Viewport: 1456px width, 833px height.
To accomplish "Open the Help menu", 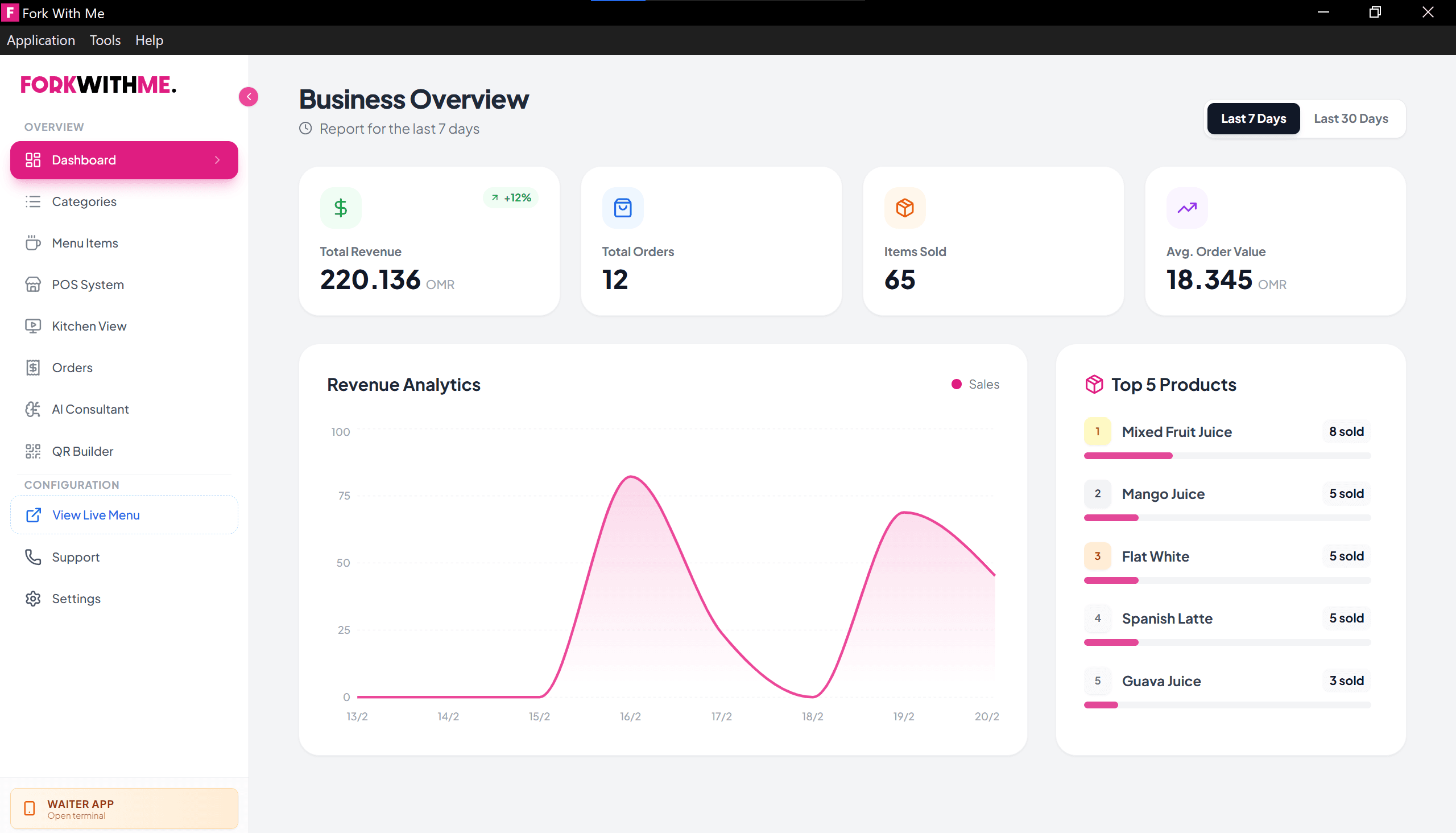I will point(149,40).
